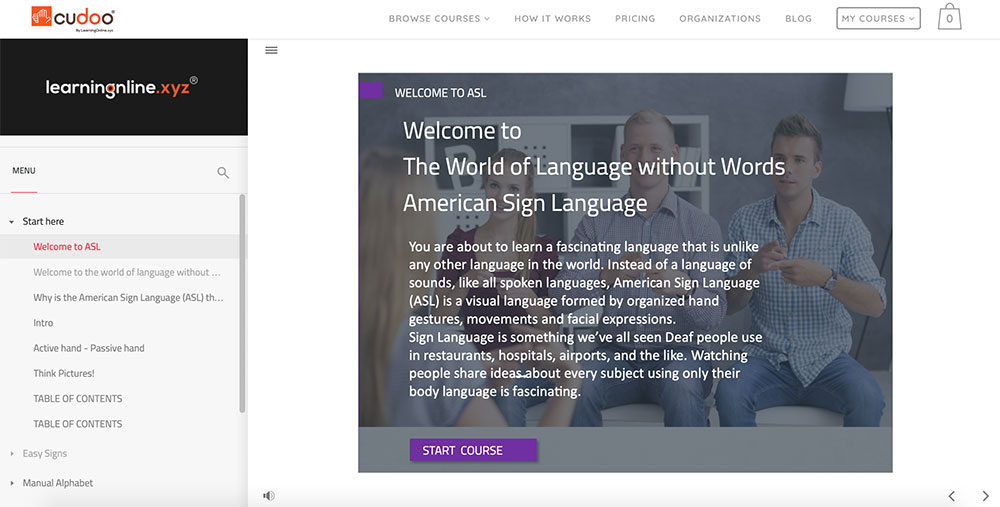Open the Blog link
Viewport: 1000px width, 507px height.
798,18
